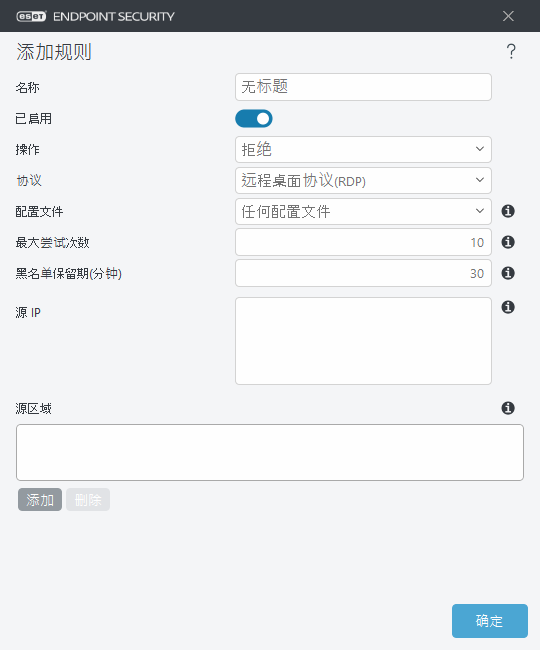Click info icon beside 黑名单保留期 field
The image size is (540, 650).
[508, 273]
